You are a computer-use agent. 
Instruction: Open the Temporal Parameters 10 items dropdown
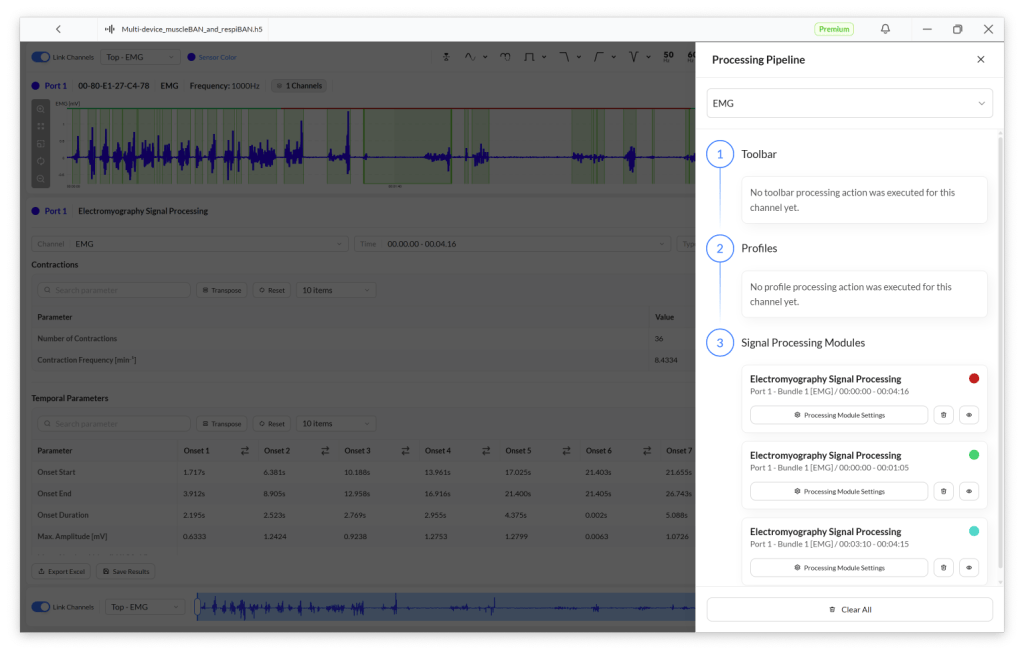point(336,424)
